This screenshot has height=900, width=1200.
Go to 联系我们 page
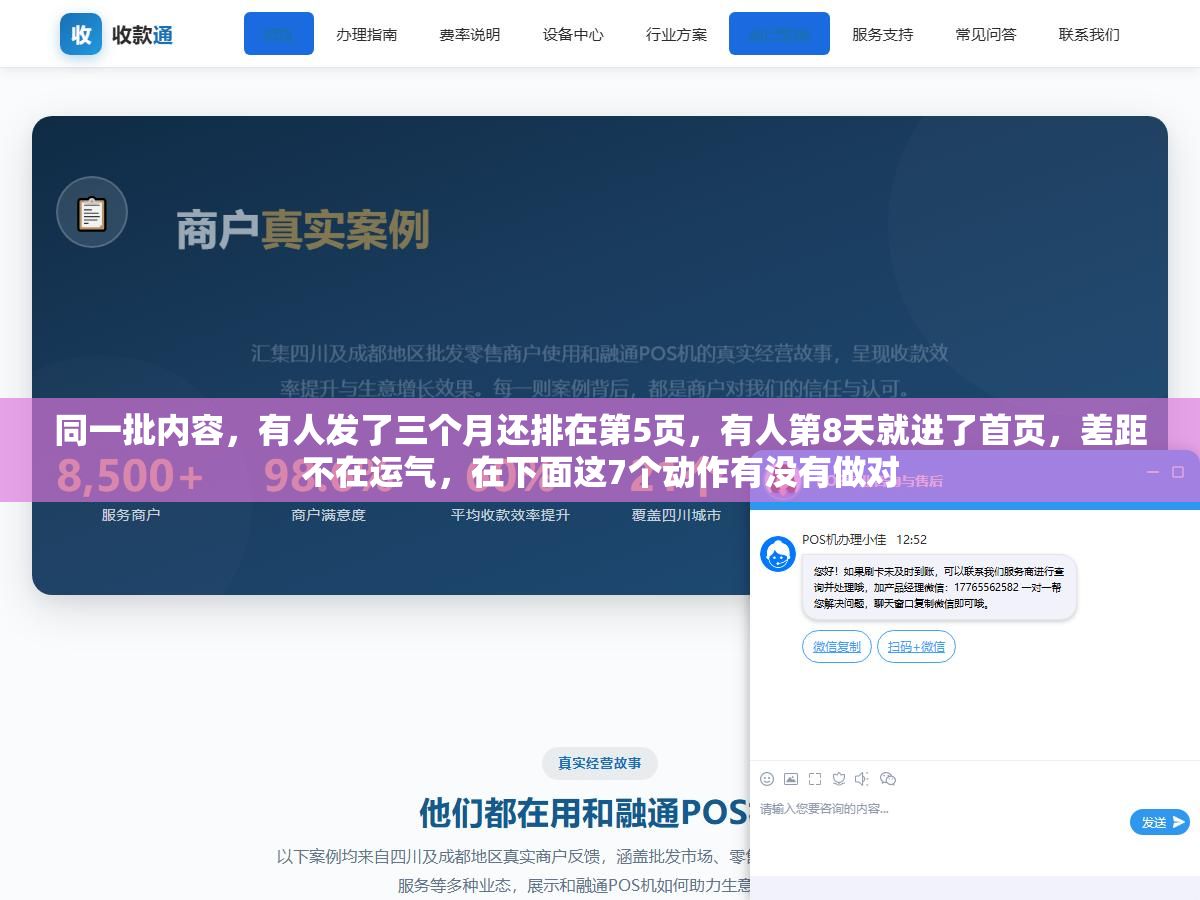1089,34
